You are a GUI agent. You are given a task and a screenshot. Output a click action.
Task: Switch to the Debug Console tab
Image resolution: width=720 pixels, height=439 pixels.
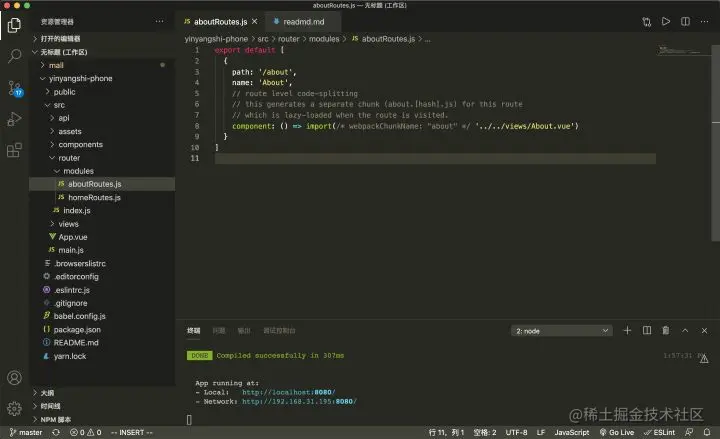(x=279, y=331)
